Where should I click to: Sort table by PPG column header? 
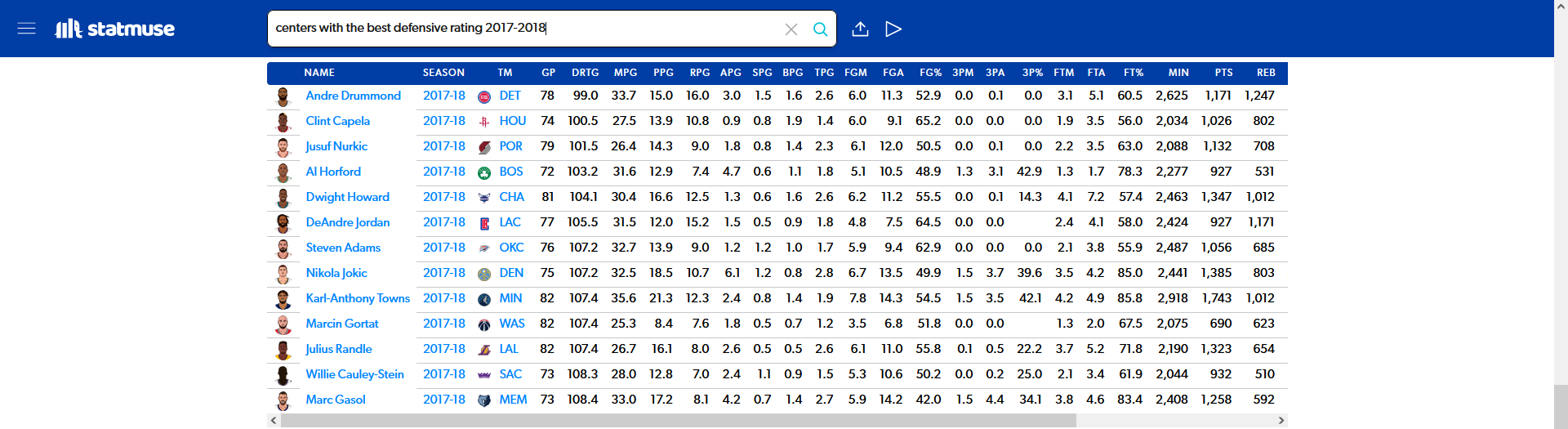pyautogui.click(x=663, y=73)
